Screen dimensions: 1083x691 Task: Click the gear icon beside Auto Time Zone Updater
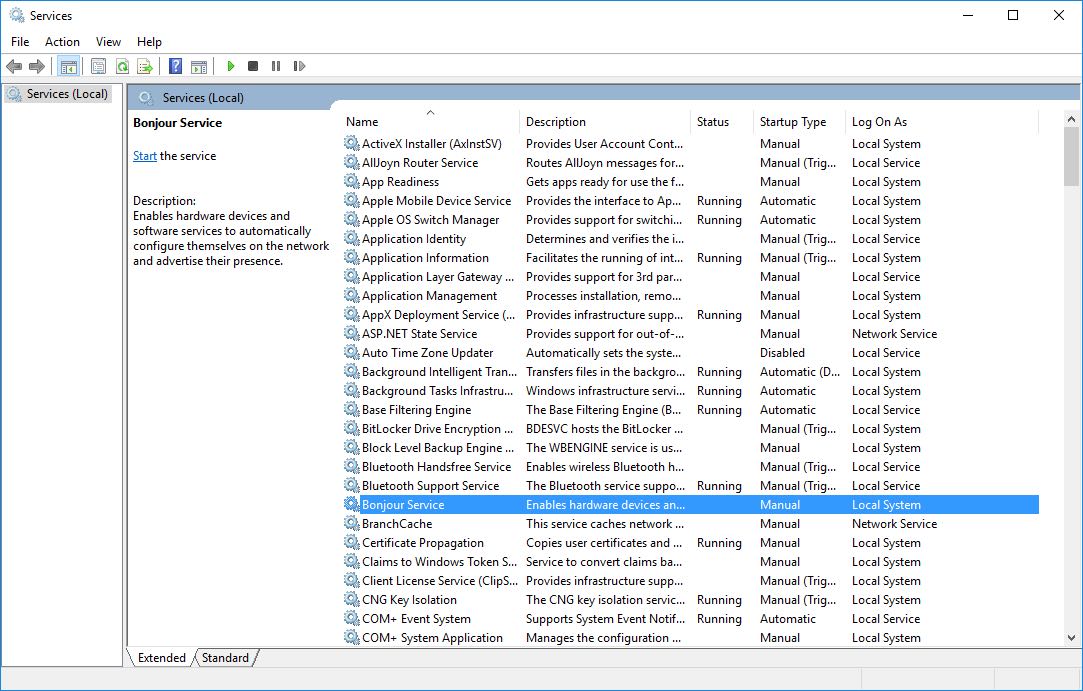pyautogui.click(x=352, y=352)
